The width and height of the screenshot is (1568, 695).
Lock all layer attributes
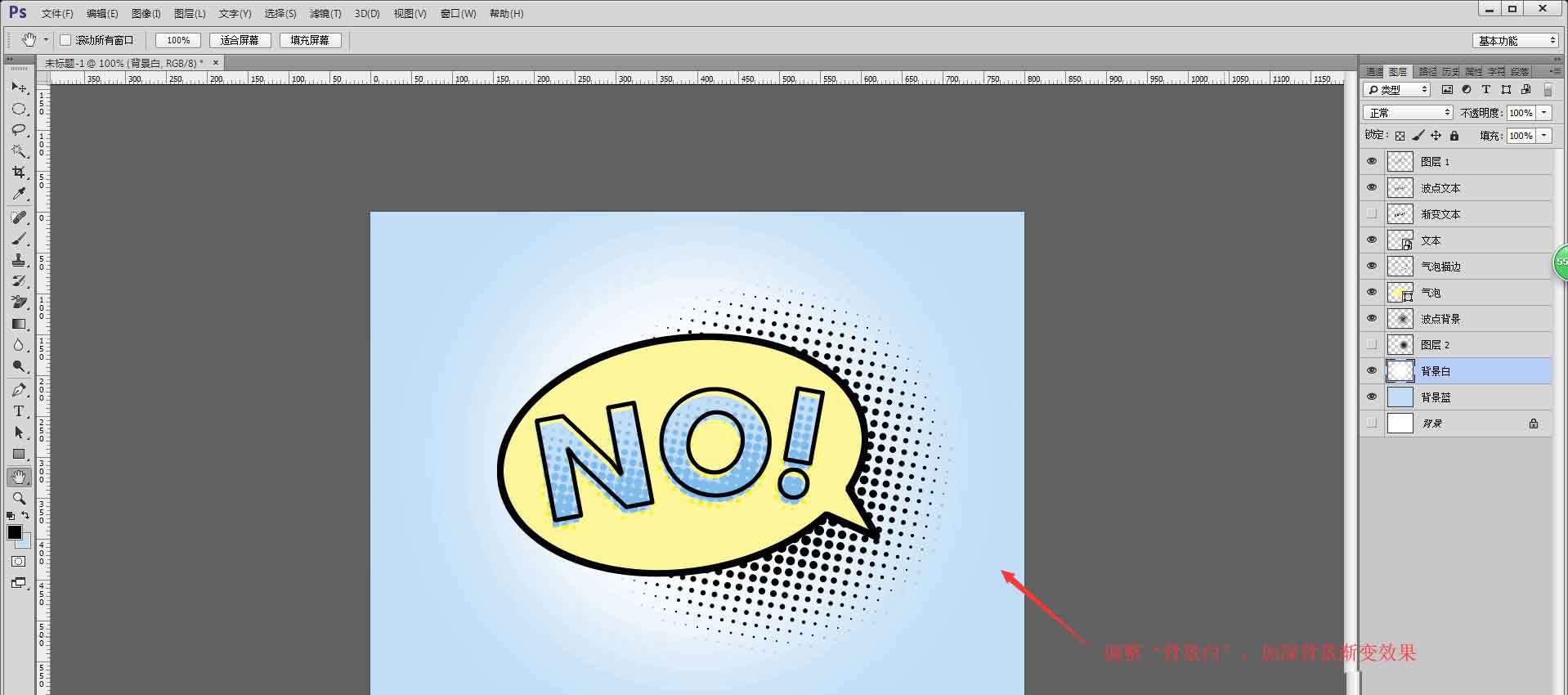point(1454,136)
